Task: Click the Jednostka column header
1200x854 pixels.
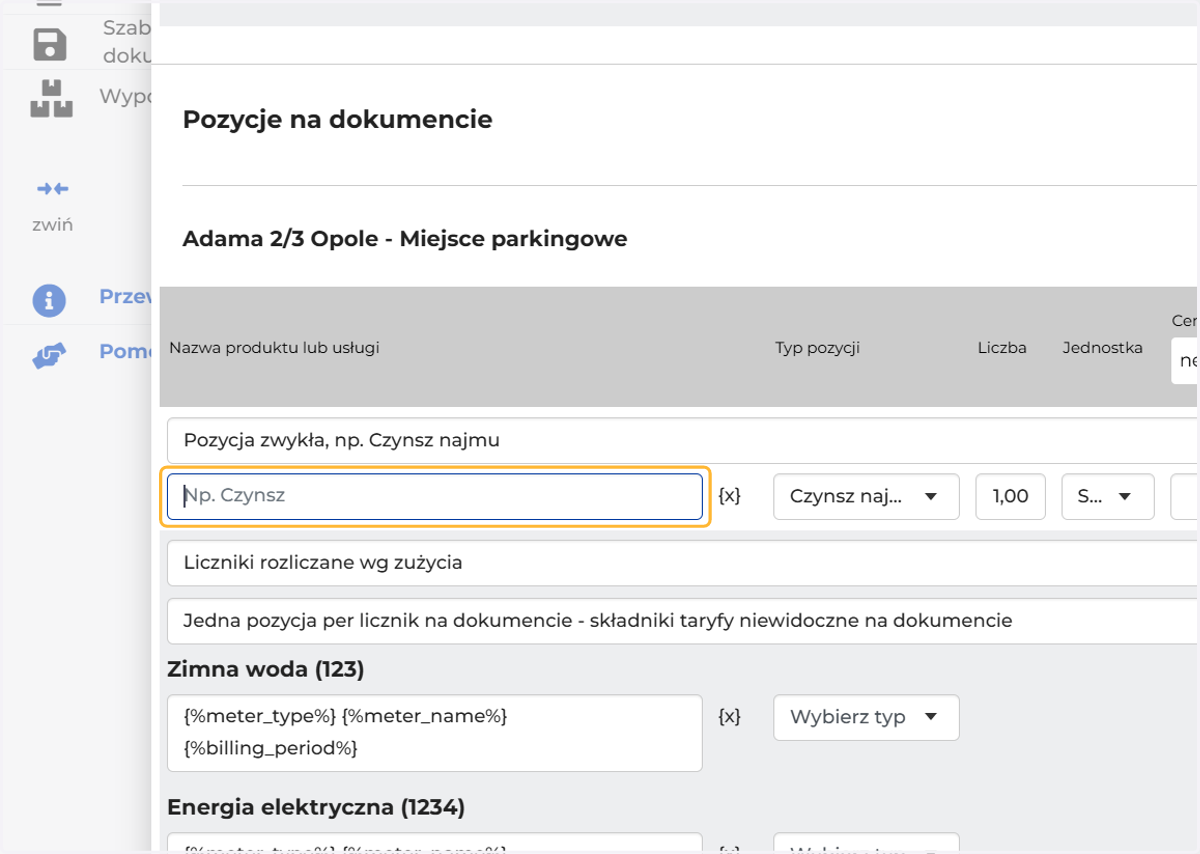Action: [1103, 348]
